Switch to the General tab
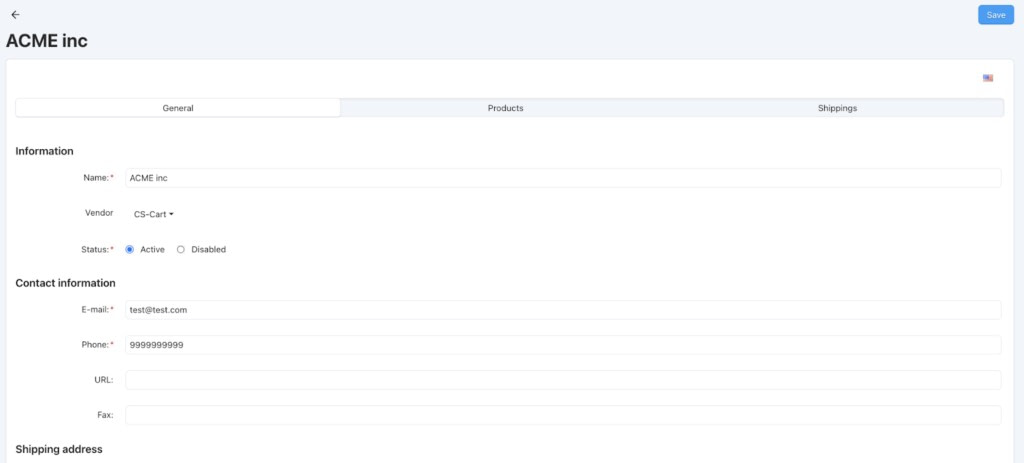 pos(178,108)
